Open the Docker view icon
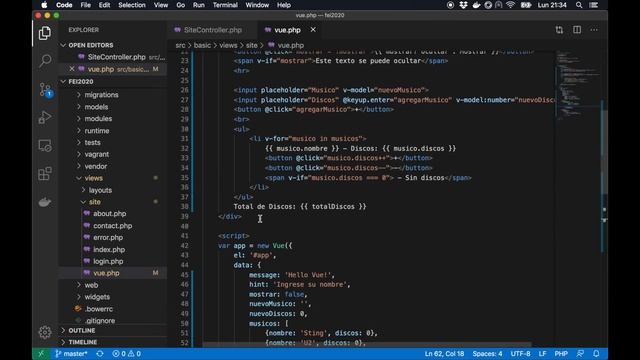 point(45,202)
